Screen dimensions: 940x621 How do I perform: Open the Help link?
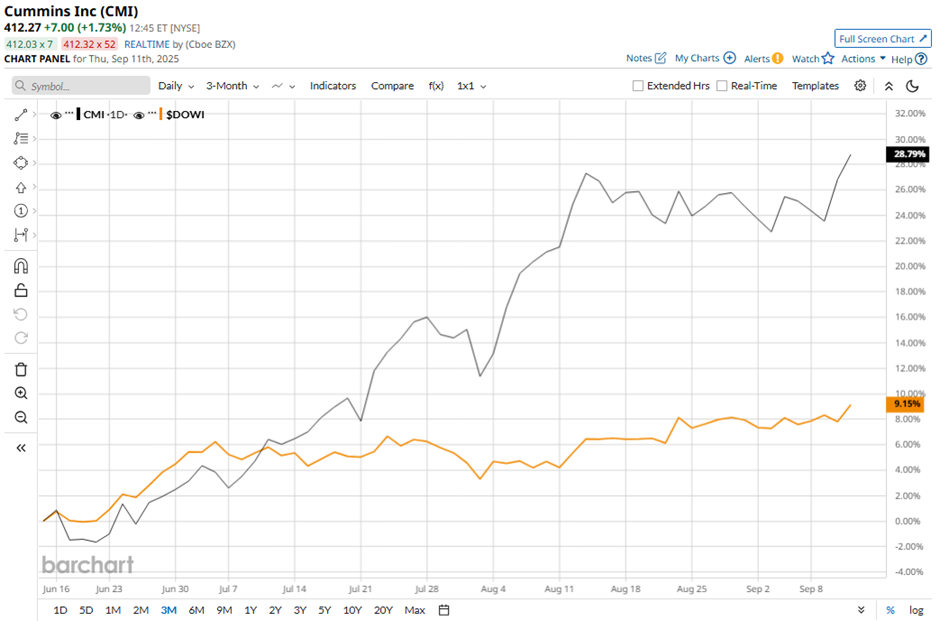pos(909,59)
